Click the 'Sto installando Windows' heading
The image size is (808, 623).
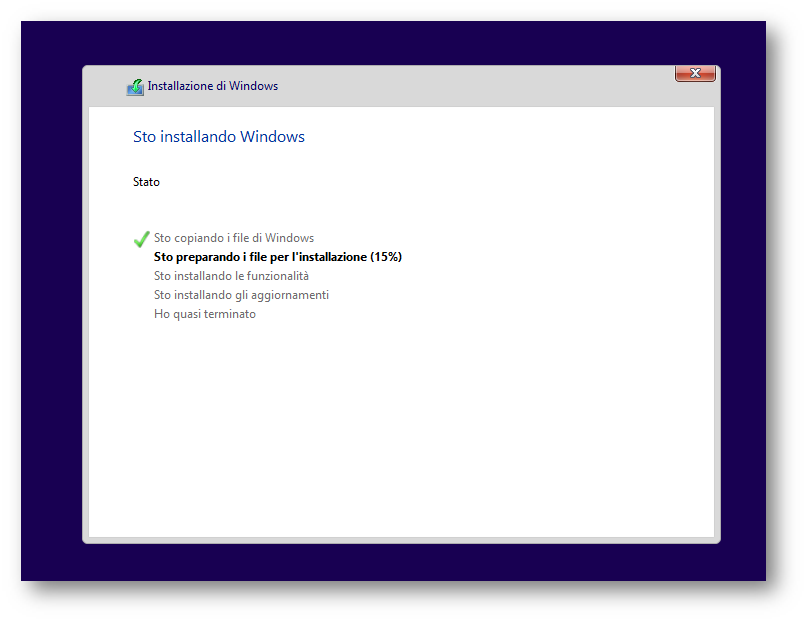click(x=219, y=137)
